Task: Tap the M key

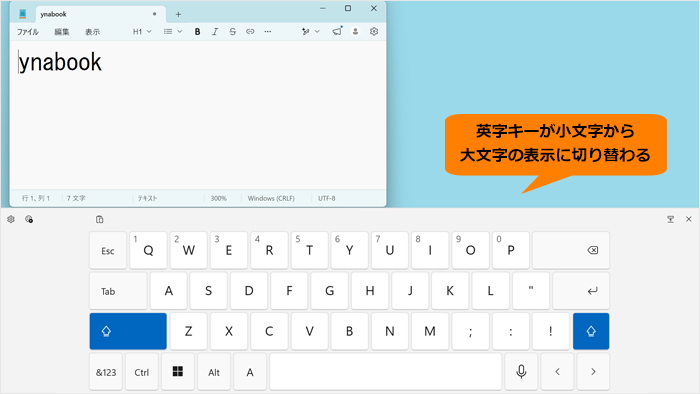Action: coord(430,331)
